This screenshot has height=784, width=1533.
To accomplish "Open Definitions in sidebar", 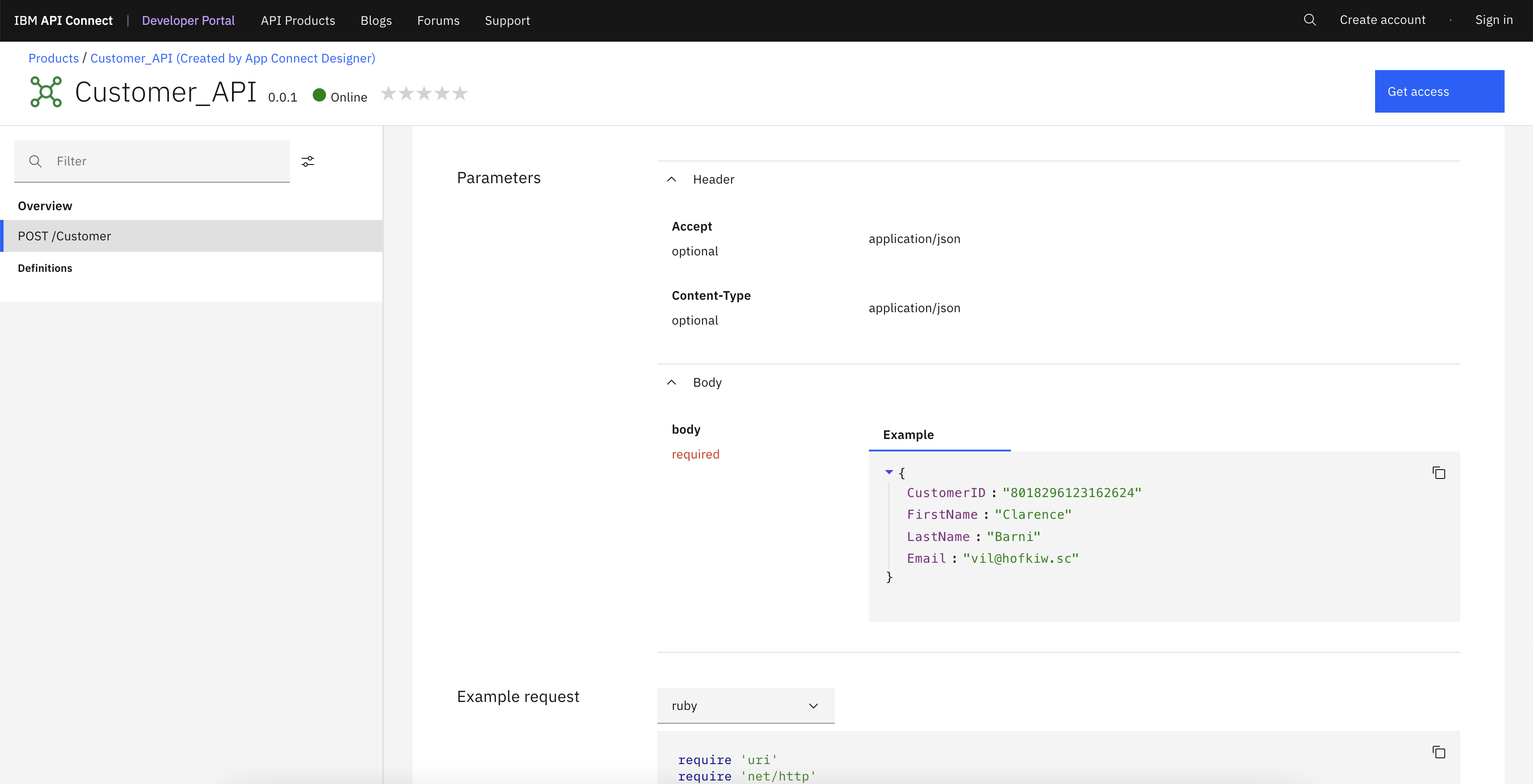I will point(45,268).
